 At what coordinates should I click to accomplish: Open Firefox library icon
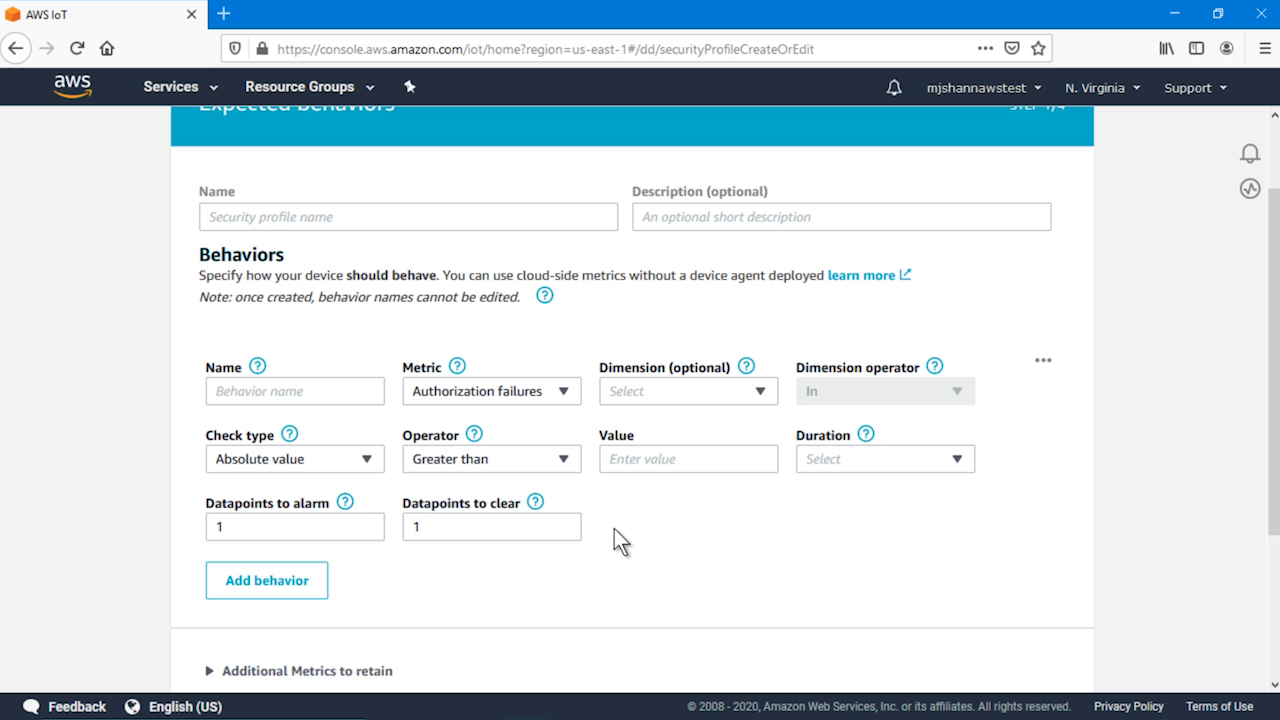pos(1167,48)
